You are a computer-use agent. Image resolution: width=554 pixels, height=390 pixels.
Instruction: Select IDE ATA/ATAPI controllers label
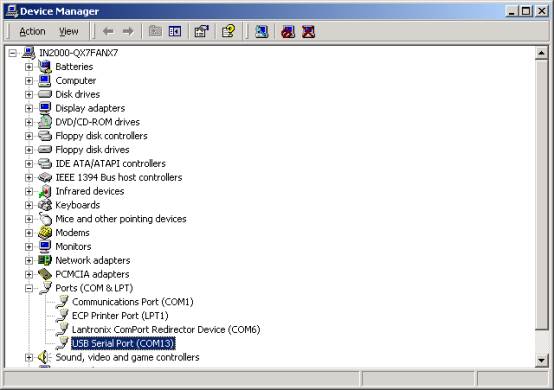111,164
